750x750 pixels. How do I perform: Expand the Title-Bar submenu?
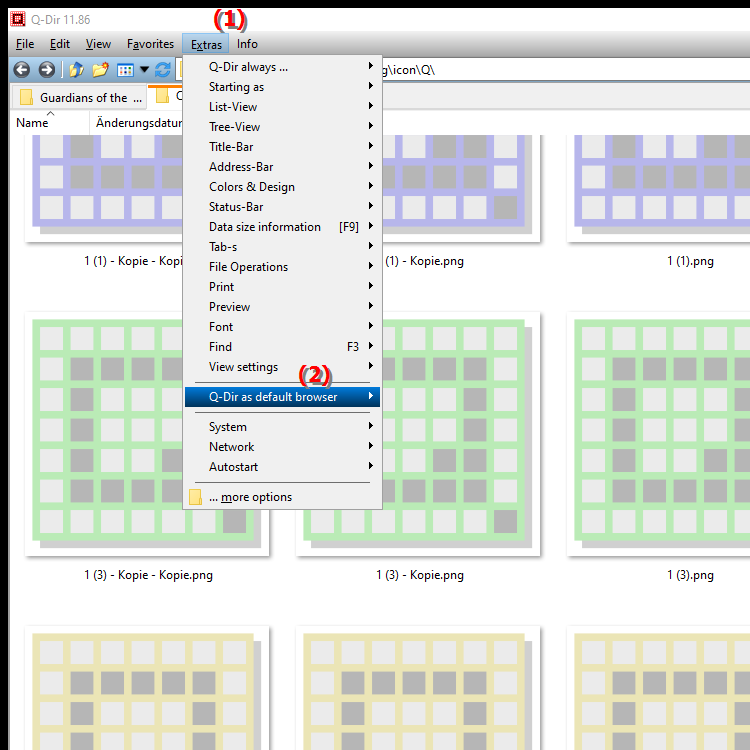point(282,147)
